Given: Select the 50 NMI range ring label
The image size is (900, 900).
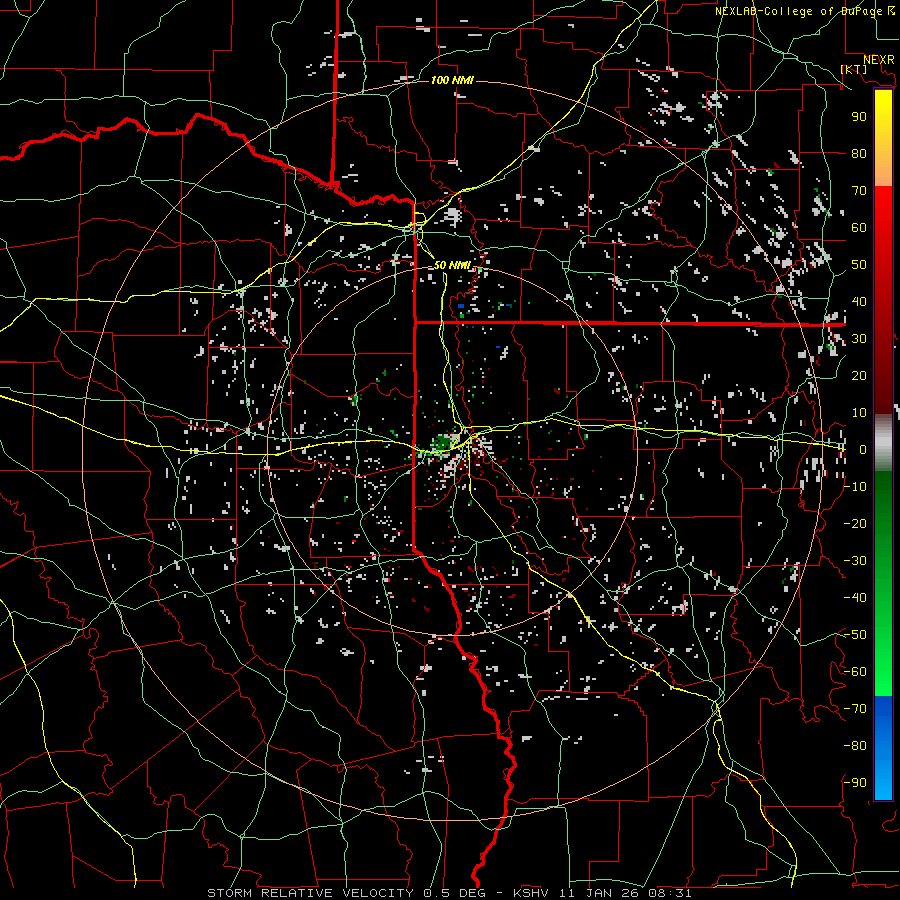Looking at the screenshot, I should pos(452,265).
